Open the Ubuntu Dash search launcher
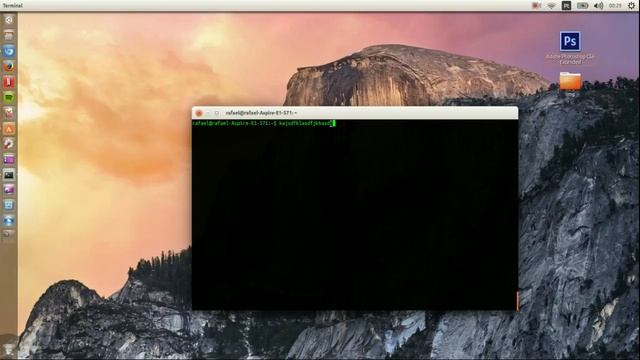 9,20
